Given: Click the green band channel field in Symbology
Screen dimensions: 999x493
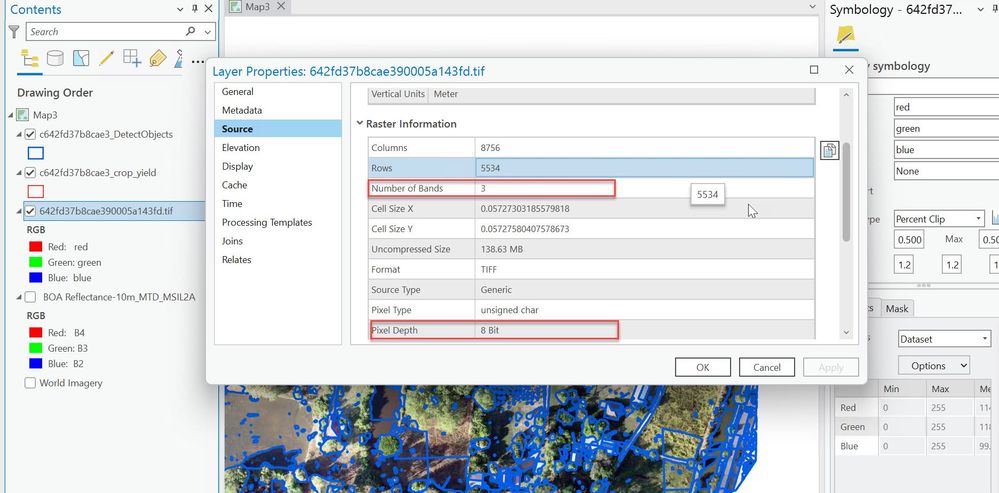Looking at the screenshot, I should click(x=946, y=129).
